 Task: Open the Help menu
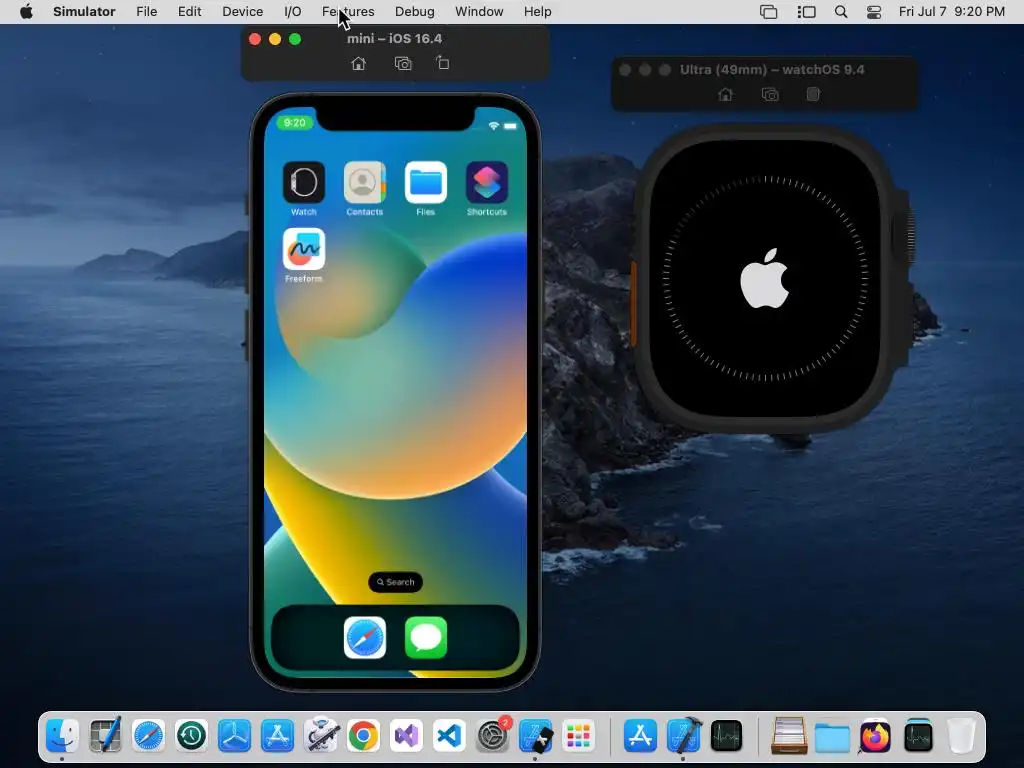tap(537, 12)
